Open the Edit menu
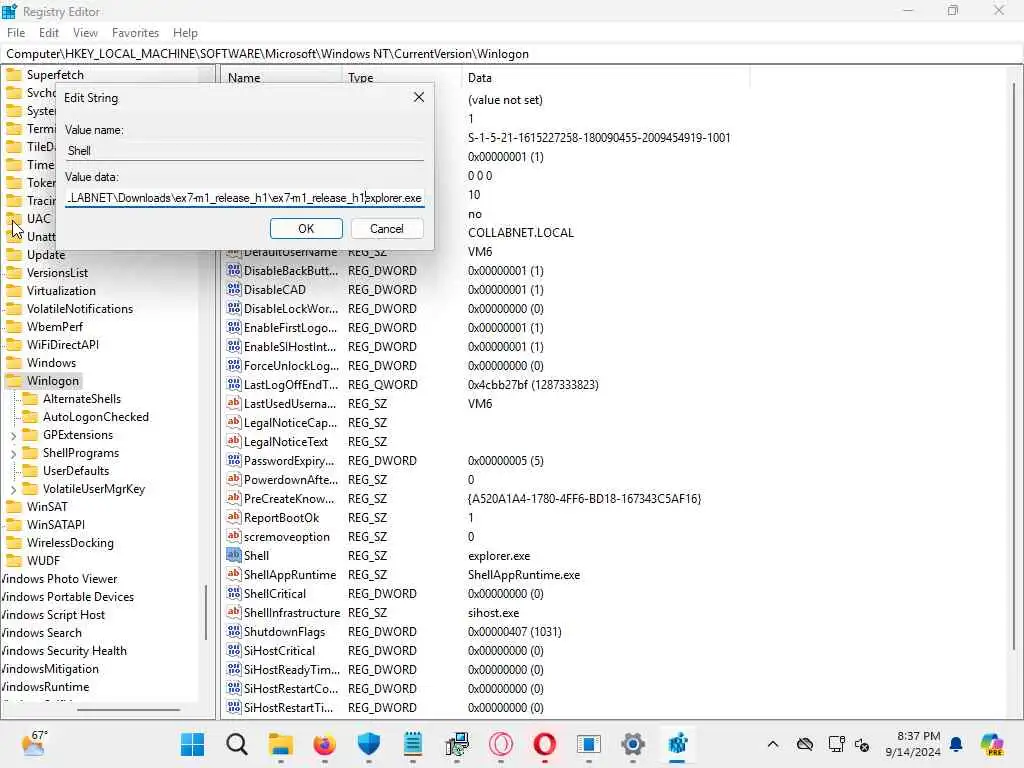The width and height of the screenshot is (1024, 768). pos(49,33)
